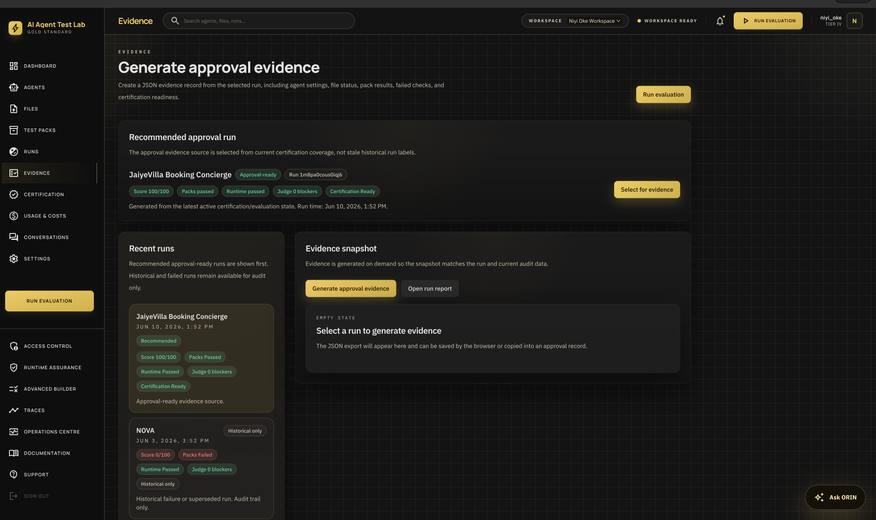Image resolution: width=876 pixels, height=520 pixels.
Task: Click the Access Control icon
Action: tap(13, 346)
